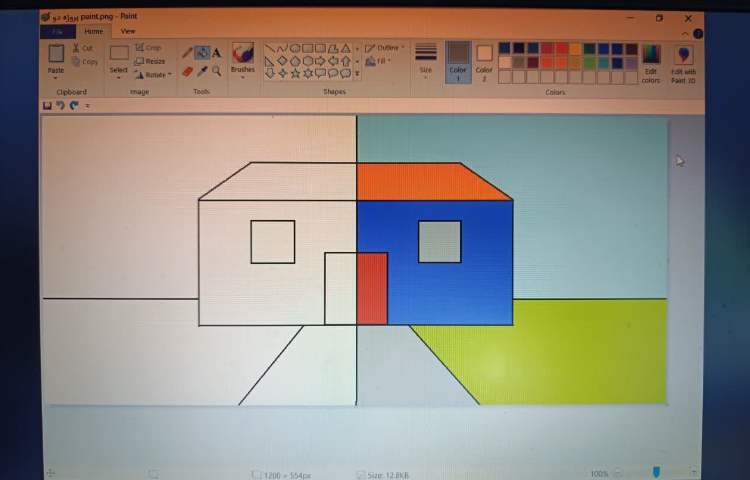This screenshot has height=480, width=750.
Task: Choose the Rectangle shape
Action: coord(308,48)
